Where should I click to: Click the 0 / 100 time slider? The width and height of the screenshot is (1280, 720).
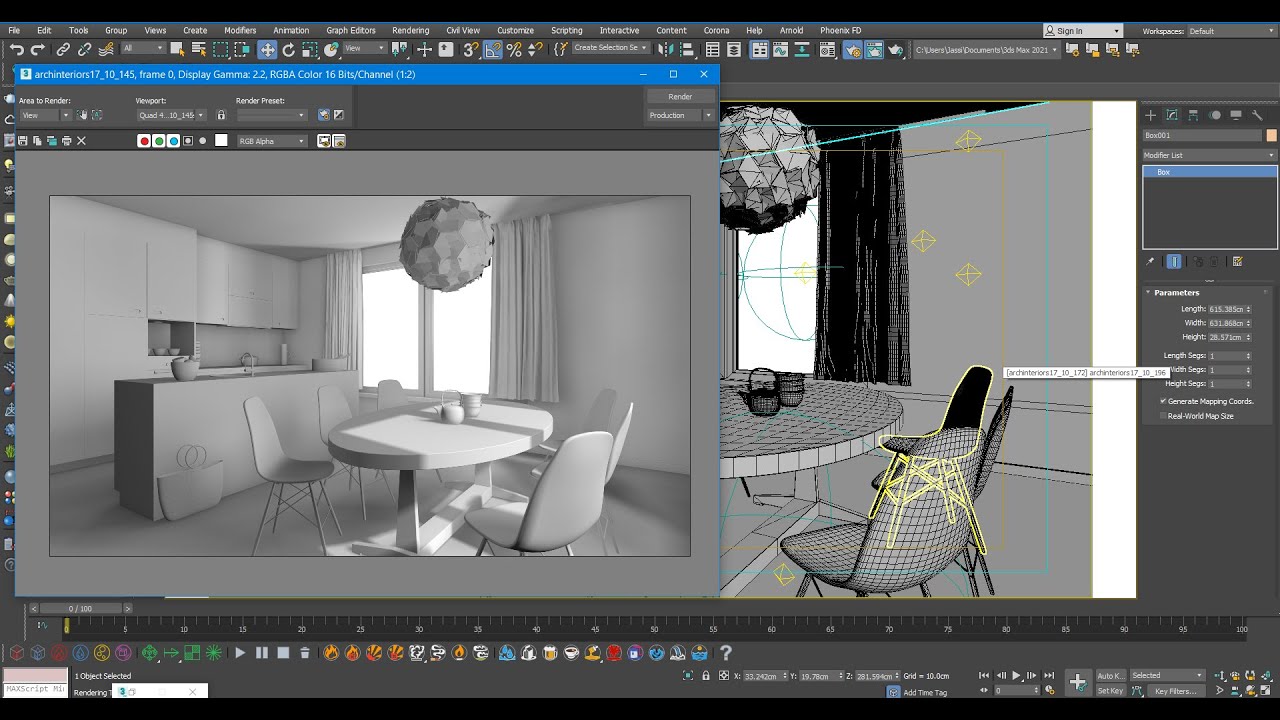pyautogui.click(x=80, y=608)
